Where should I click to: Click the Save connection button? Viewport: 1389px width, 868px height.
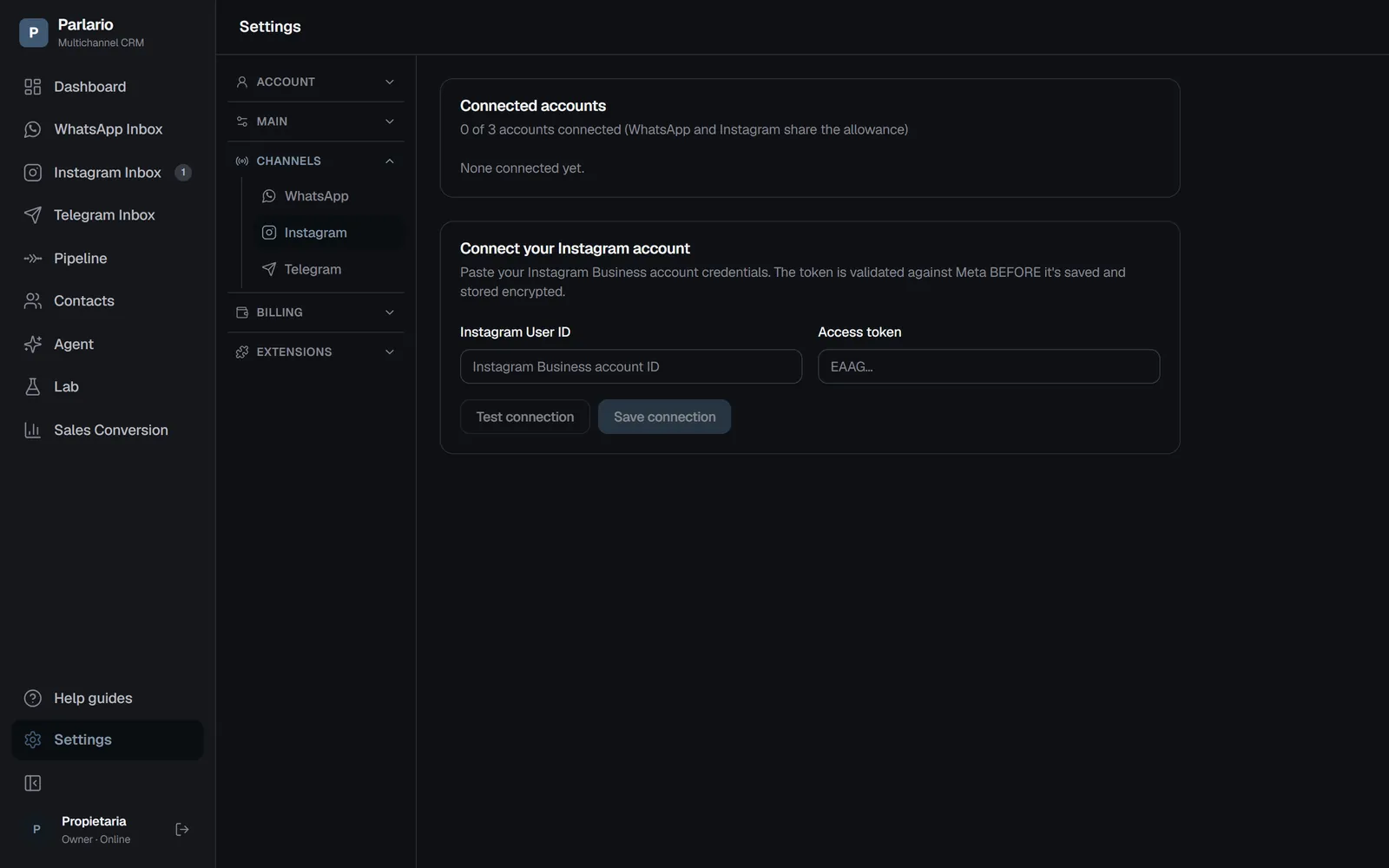pos(664,417)
